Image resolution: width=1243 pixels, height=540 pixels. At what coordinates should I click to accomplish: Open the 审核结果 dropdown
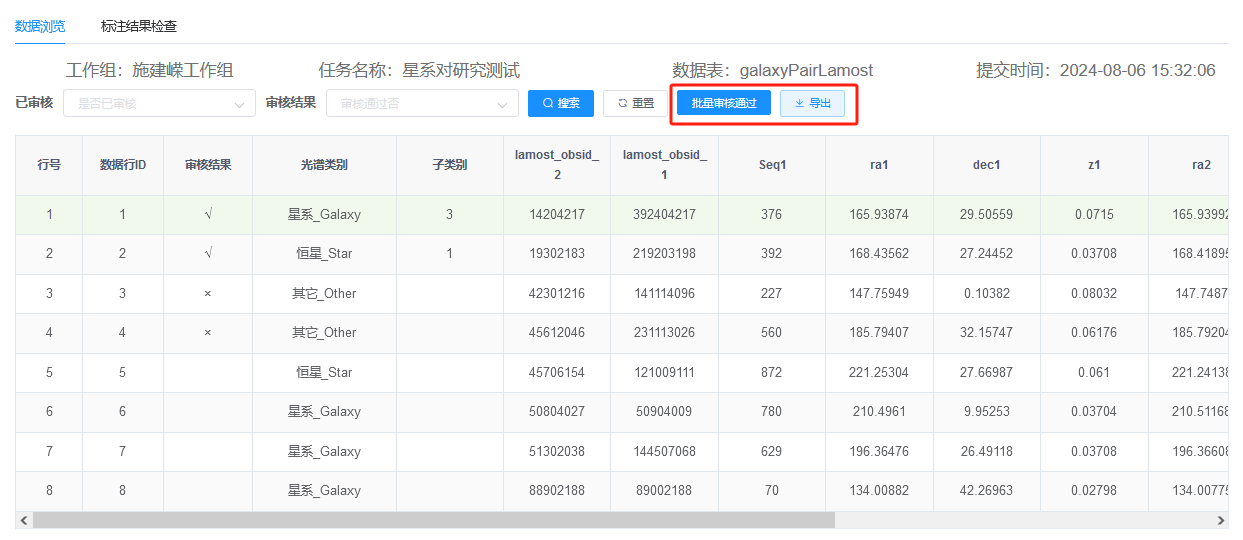[422, 103]
